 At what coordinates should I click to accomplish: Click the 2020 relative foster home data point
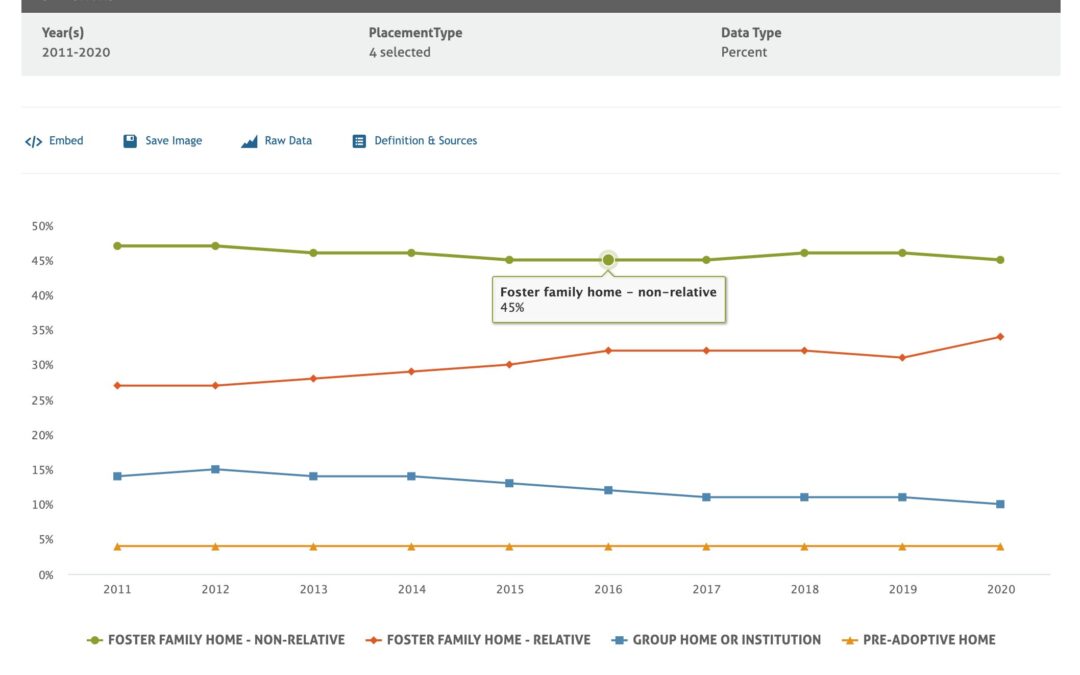(x=1000, y=337)
